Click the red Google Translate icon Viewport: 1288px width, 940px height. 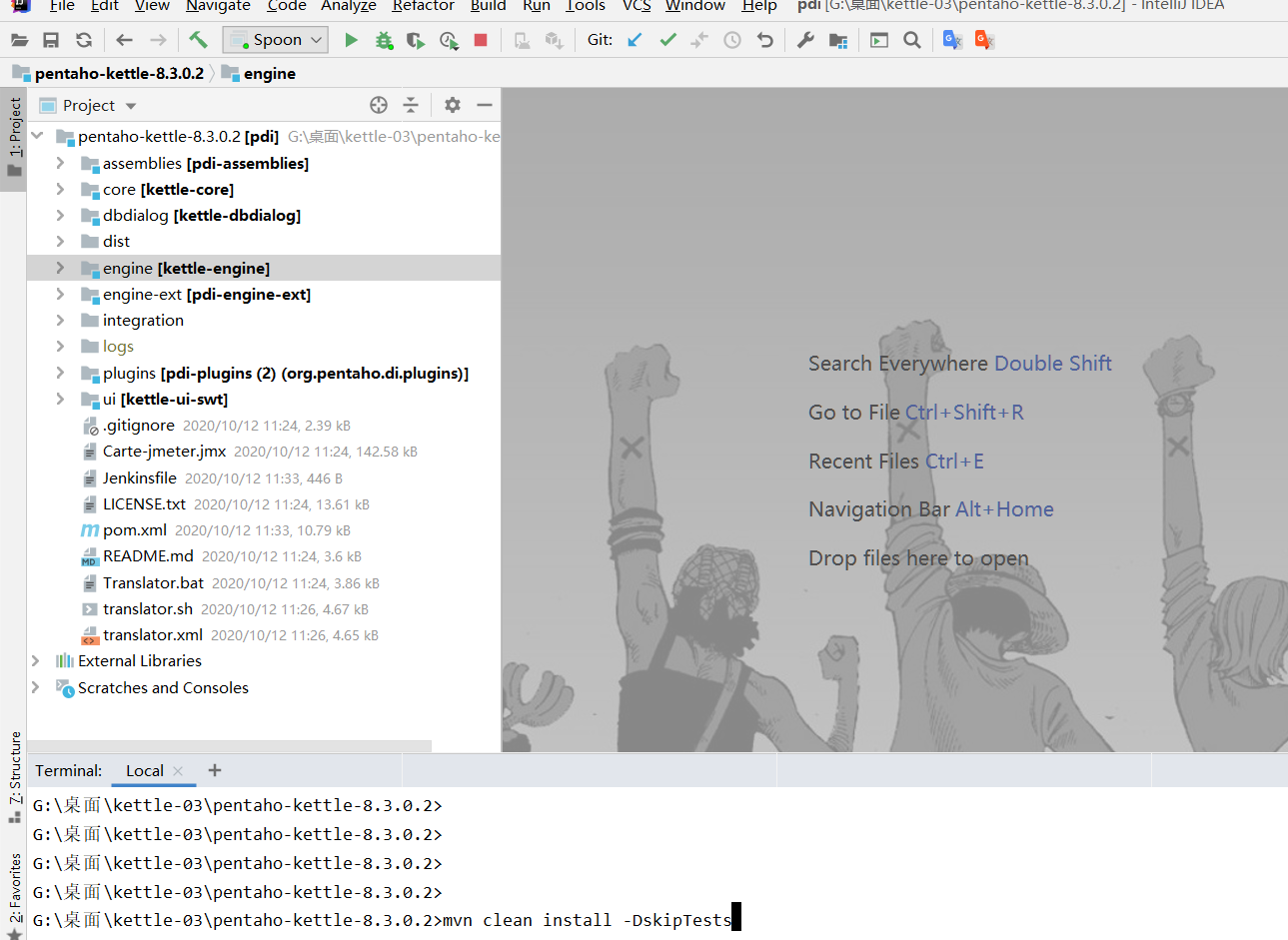[x=985, y=40]
